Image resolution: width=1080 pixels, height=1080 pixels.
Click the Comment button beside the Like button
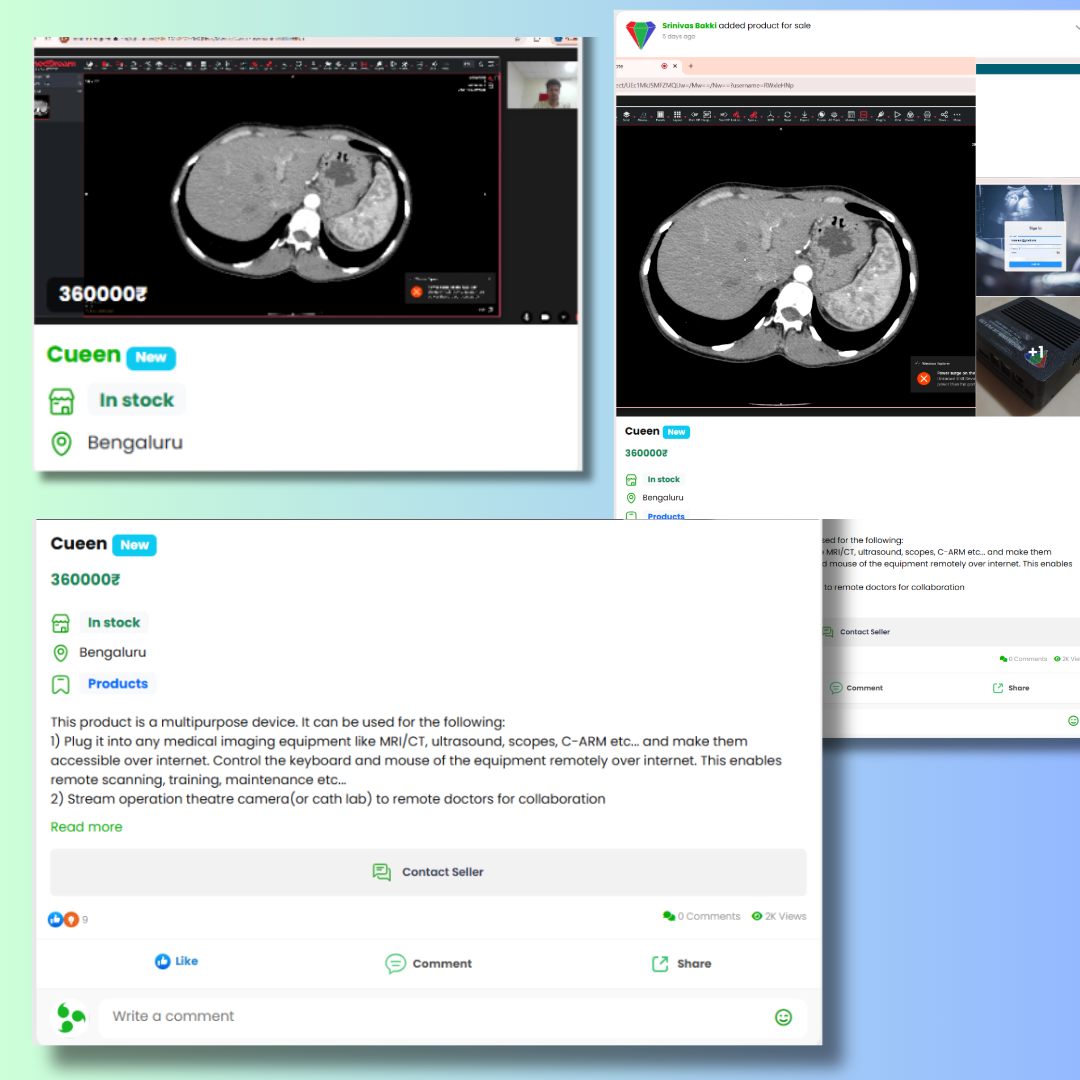tap(428, 964)
